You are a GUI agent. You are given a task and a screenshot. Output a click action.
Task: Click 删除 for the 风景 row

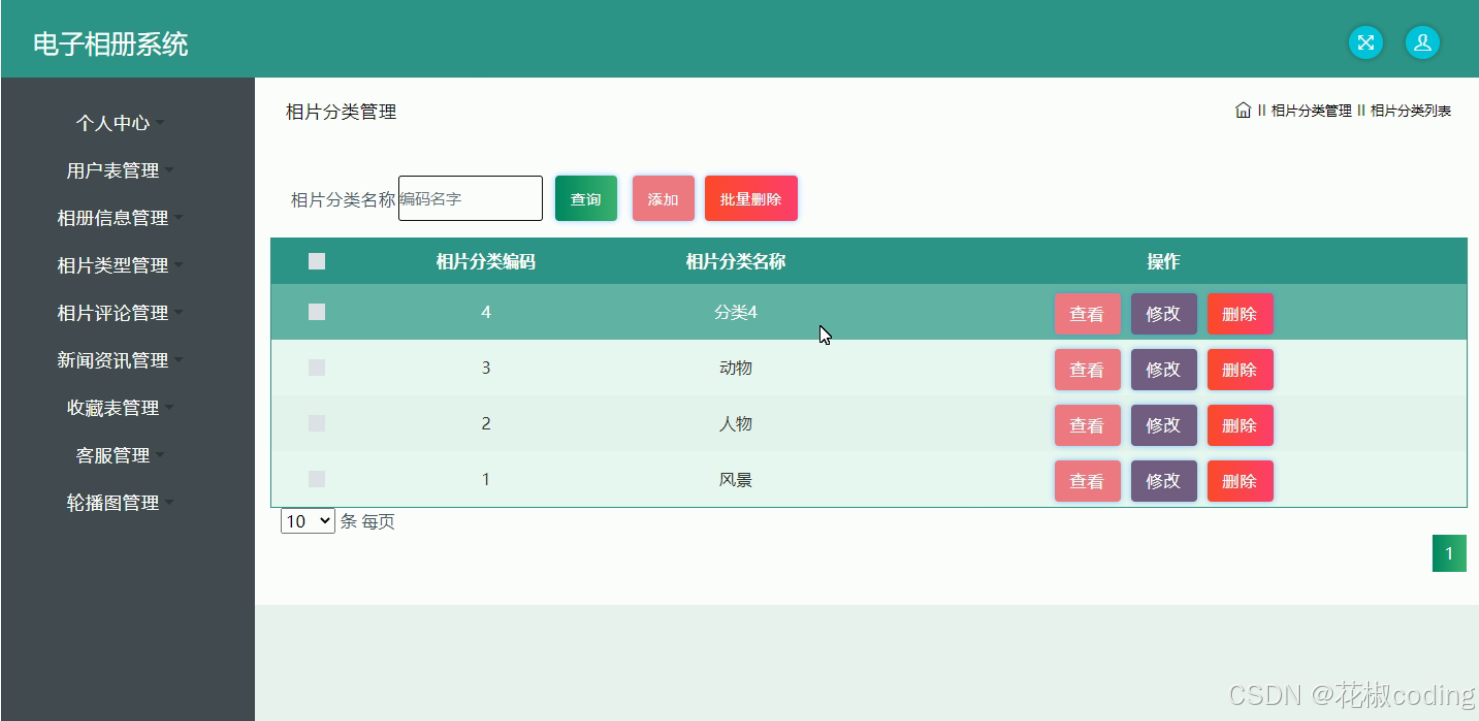pos(1240,481)
